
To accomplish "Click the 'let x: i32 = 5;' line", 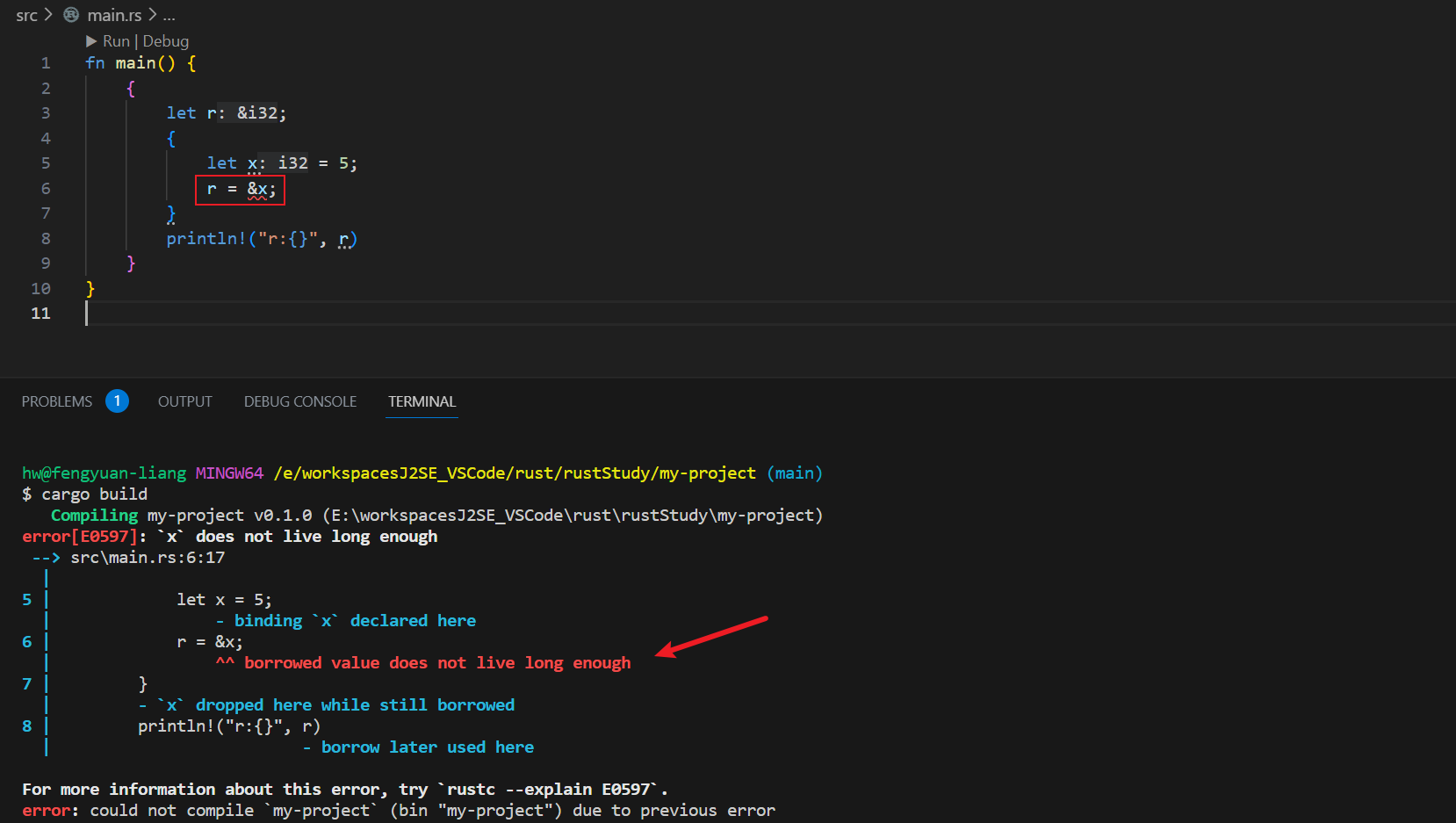I will coord(282,163).
